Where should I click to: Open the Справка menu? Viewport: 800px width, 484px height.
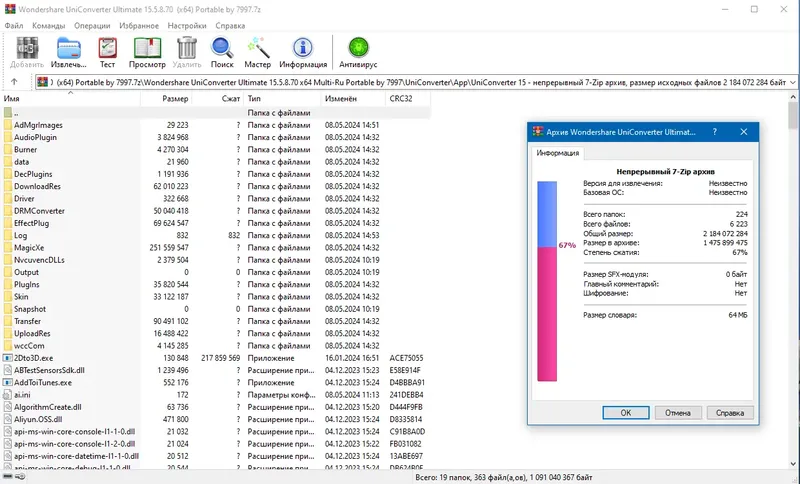click(x=230, y=26)
